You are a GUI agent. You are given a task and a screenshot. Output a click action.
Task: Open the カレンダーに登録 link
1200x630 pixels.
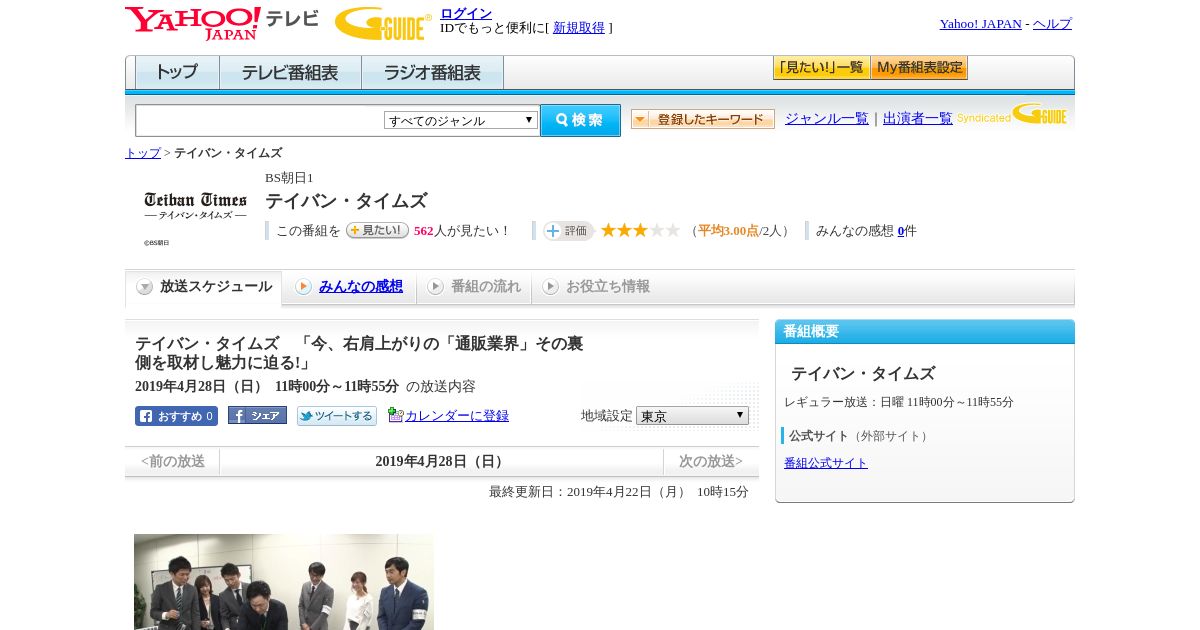[457, 416]
